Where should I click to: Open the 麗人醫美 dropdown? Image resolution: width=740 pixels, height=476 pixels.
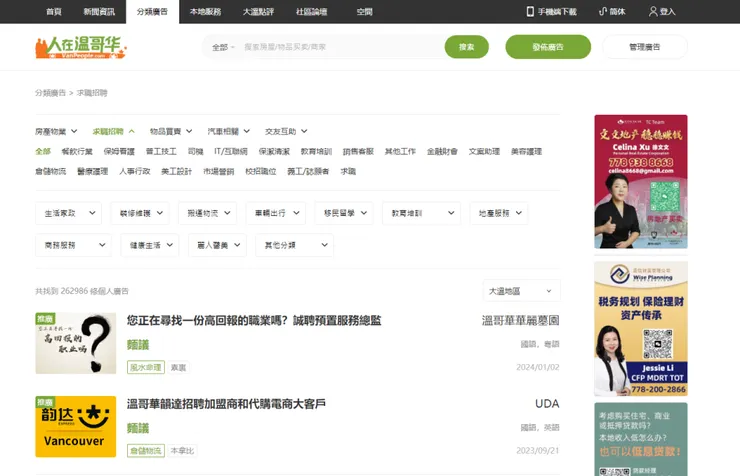point(218,245)
